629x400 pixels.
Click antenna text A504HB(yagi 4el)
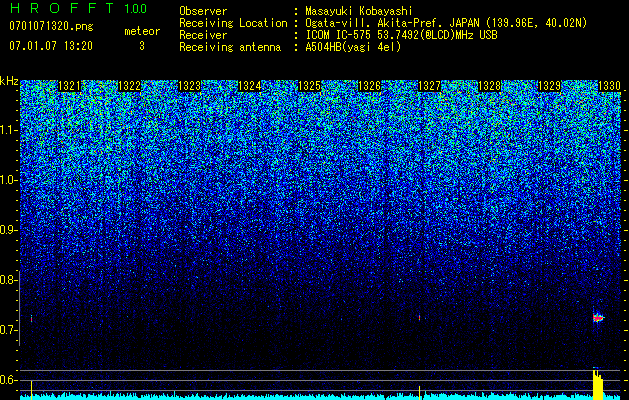click(353, 47)
